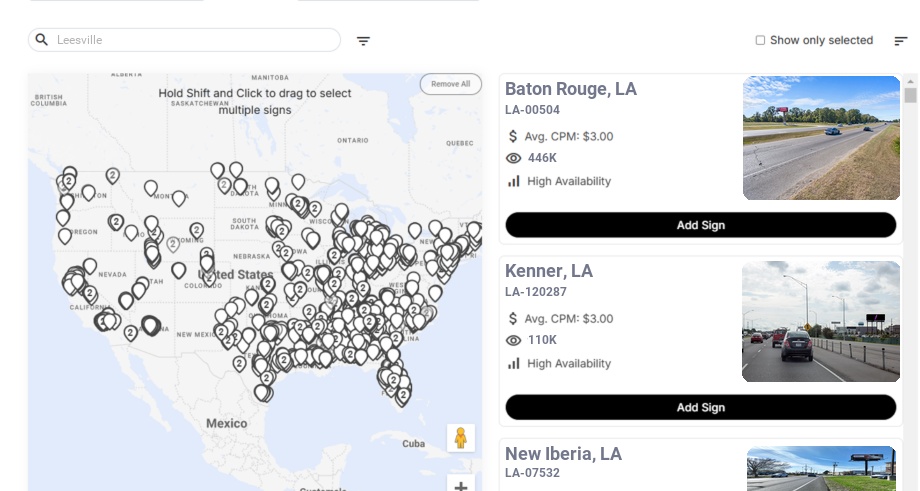Click the Baton Rouge impressions eye icon
Screen dimensions: 920x491
pos(514,158)
